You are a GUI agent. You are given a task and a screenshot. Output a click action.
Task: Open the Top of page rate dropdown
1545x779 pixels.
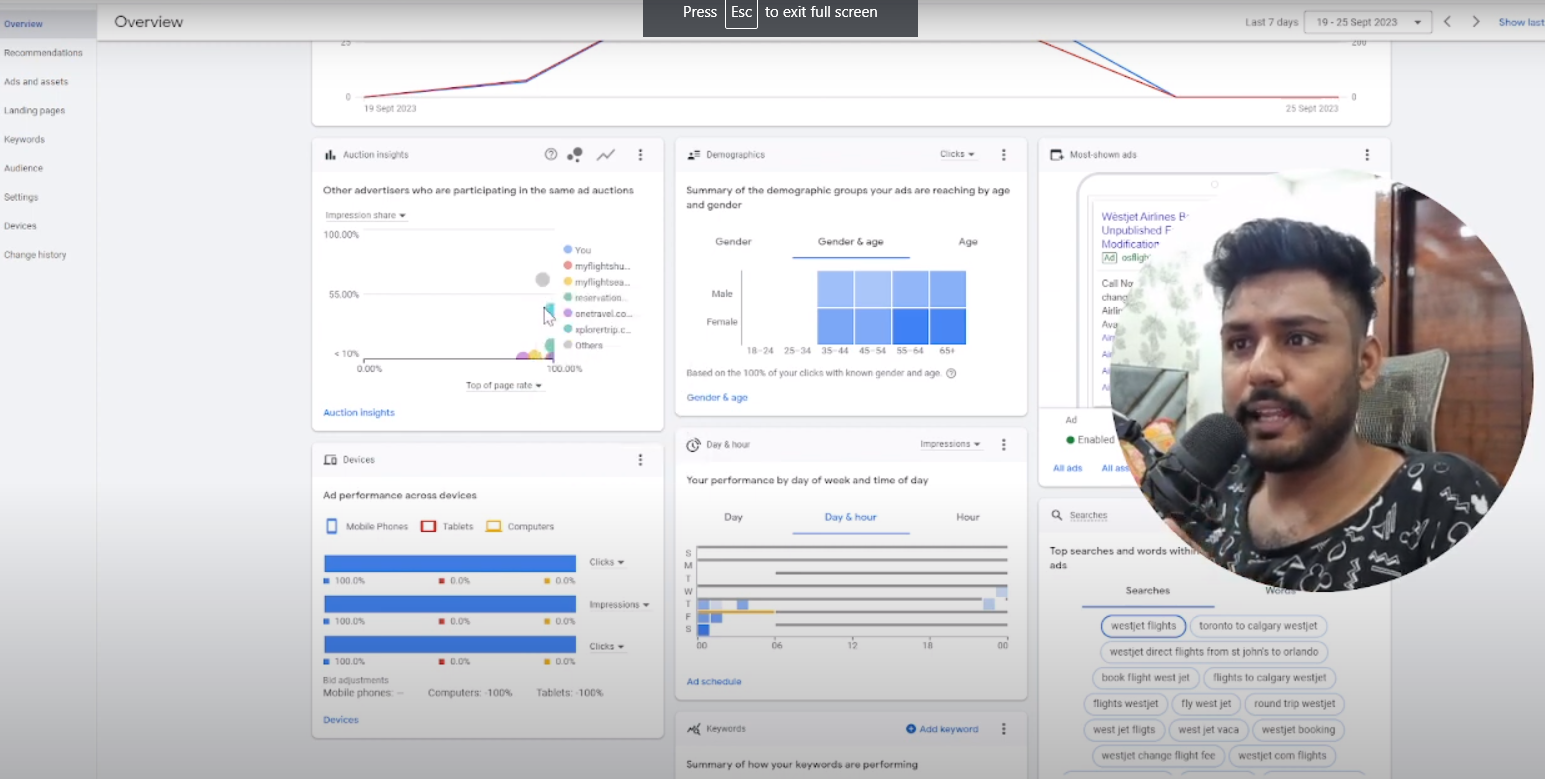[504, 385]
